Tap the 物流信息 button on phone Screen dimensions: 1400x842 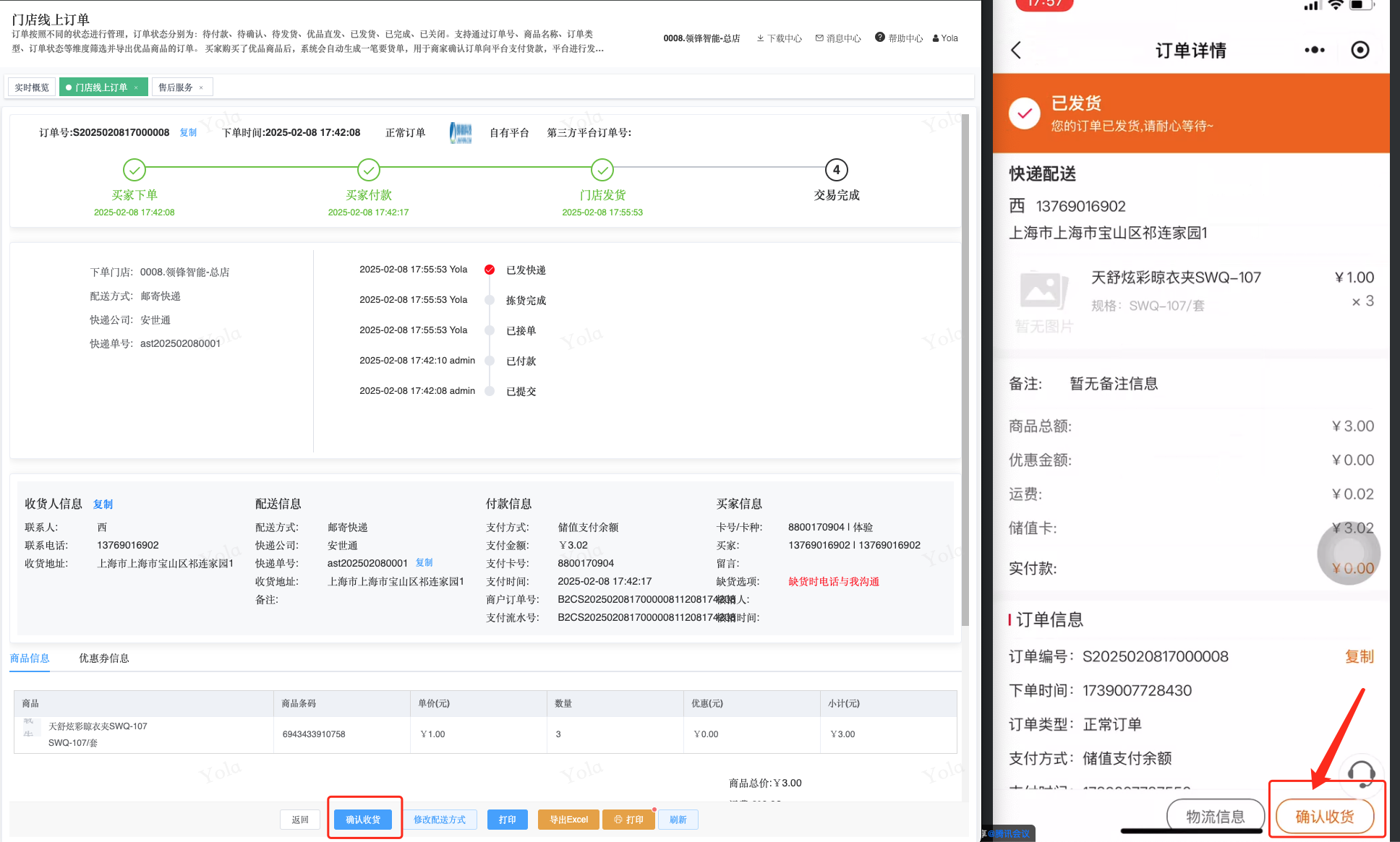click(1215, 817)
